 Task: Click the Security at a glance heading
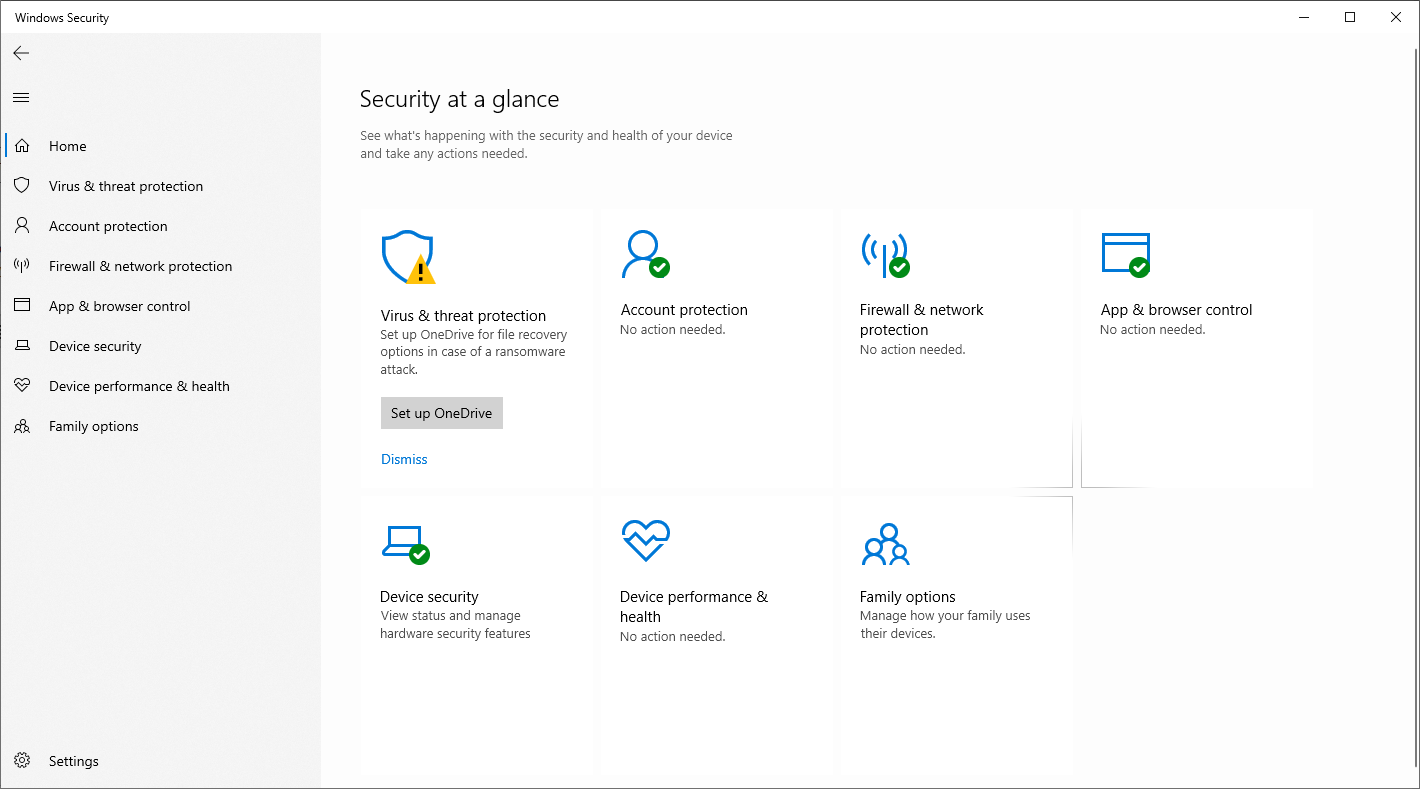coord(459,99)
